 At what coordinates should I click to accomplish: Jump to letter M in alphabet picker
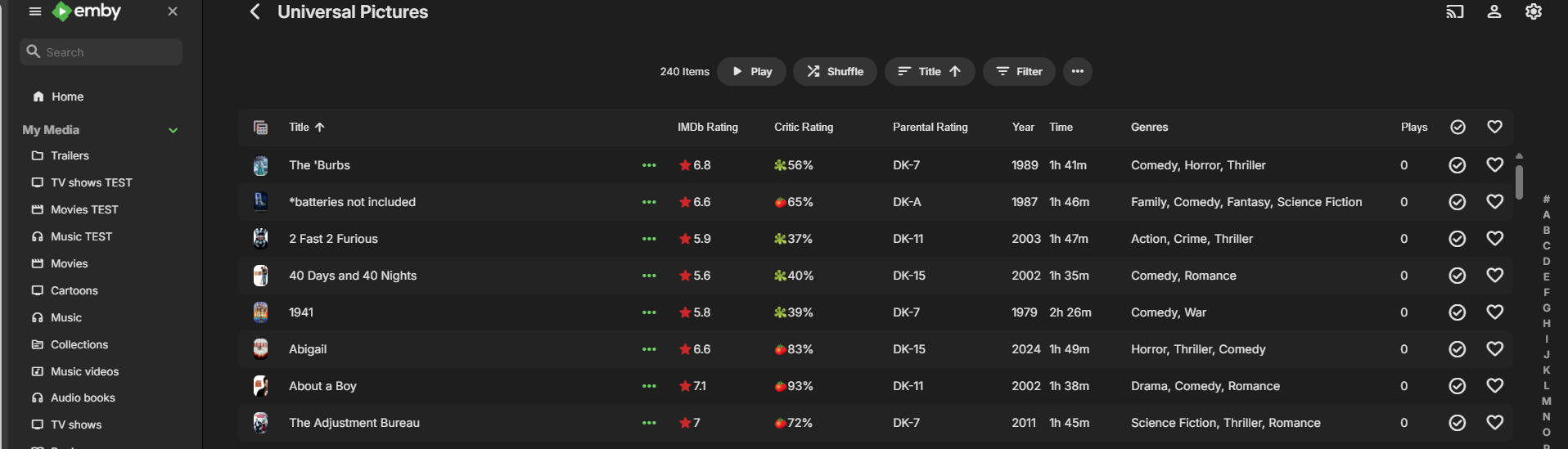pos(1547,401)
